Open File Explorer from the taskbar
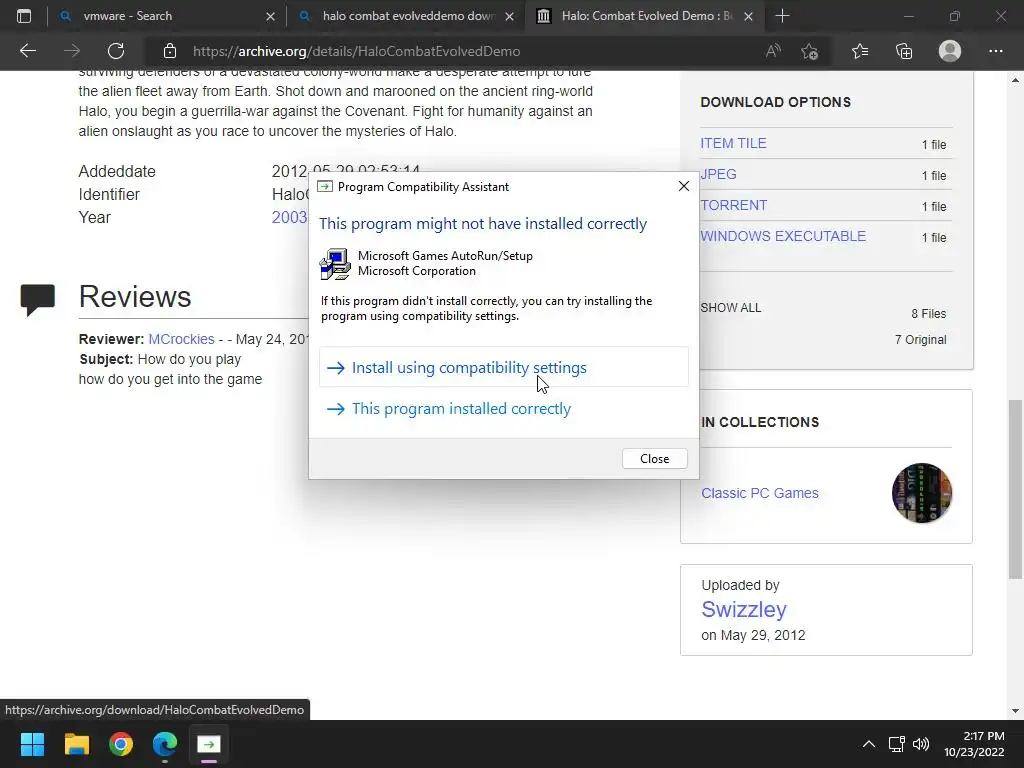The height and width of the screenshot is (768, 1024). coord(76,744)
